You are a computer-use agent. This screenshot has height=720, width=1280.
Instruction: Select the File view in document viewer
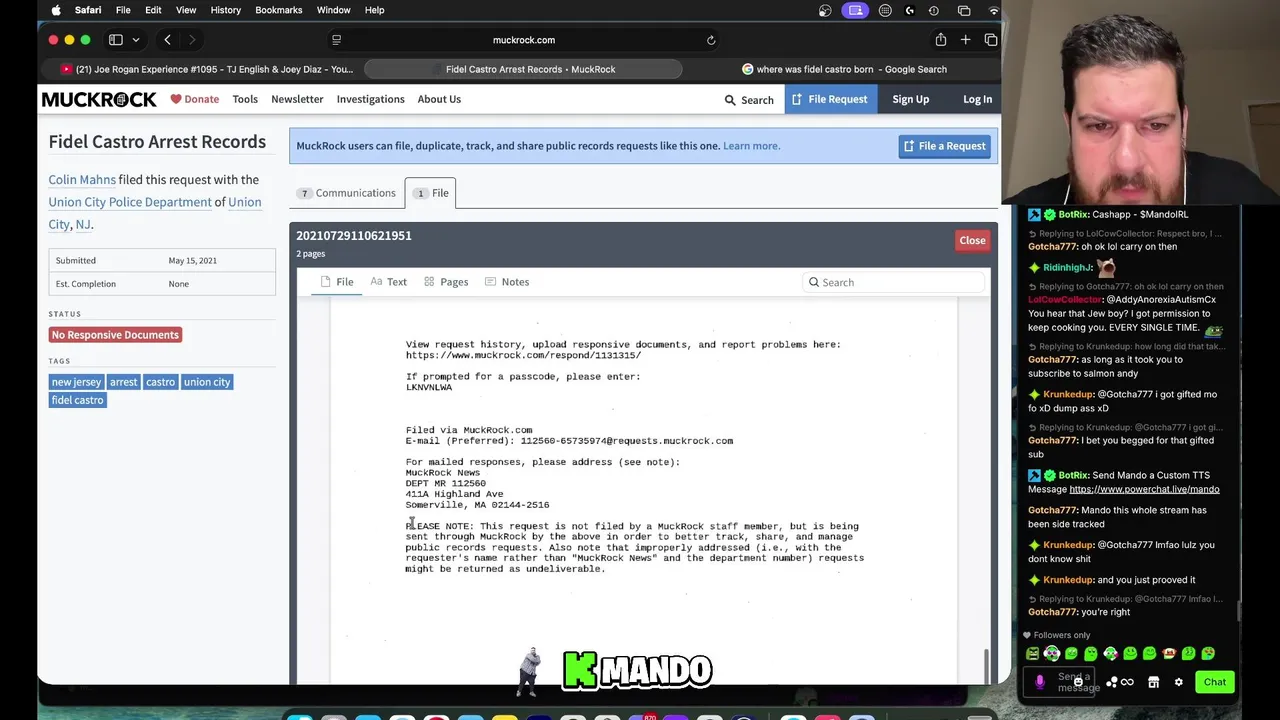pos(336,282)
